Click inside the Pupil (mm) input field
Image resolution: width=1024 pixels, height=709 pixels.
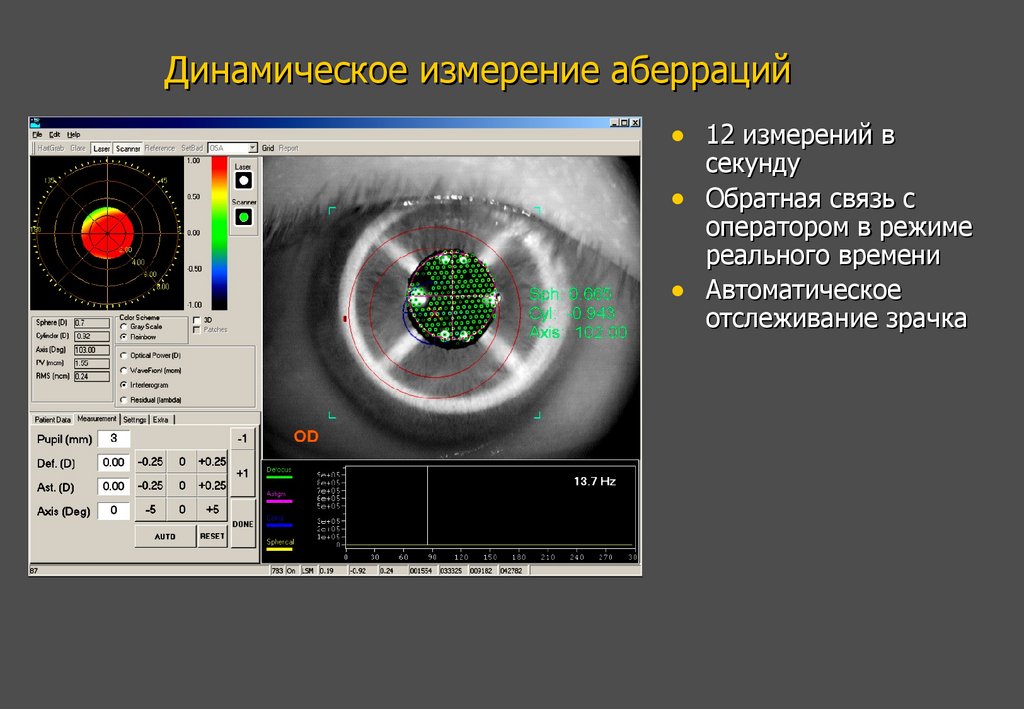[116, 437]
